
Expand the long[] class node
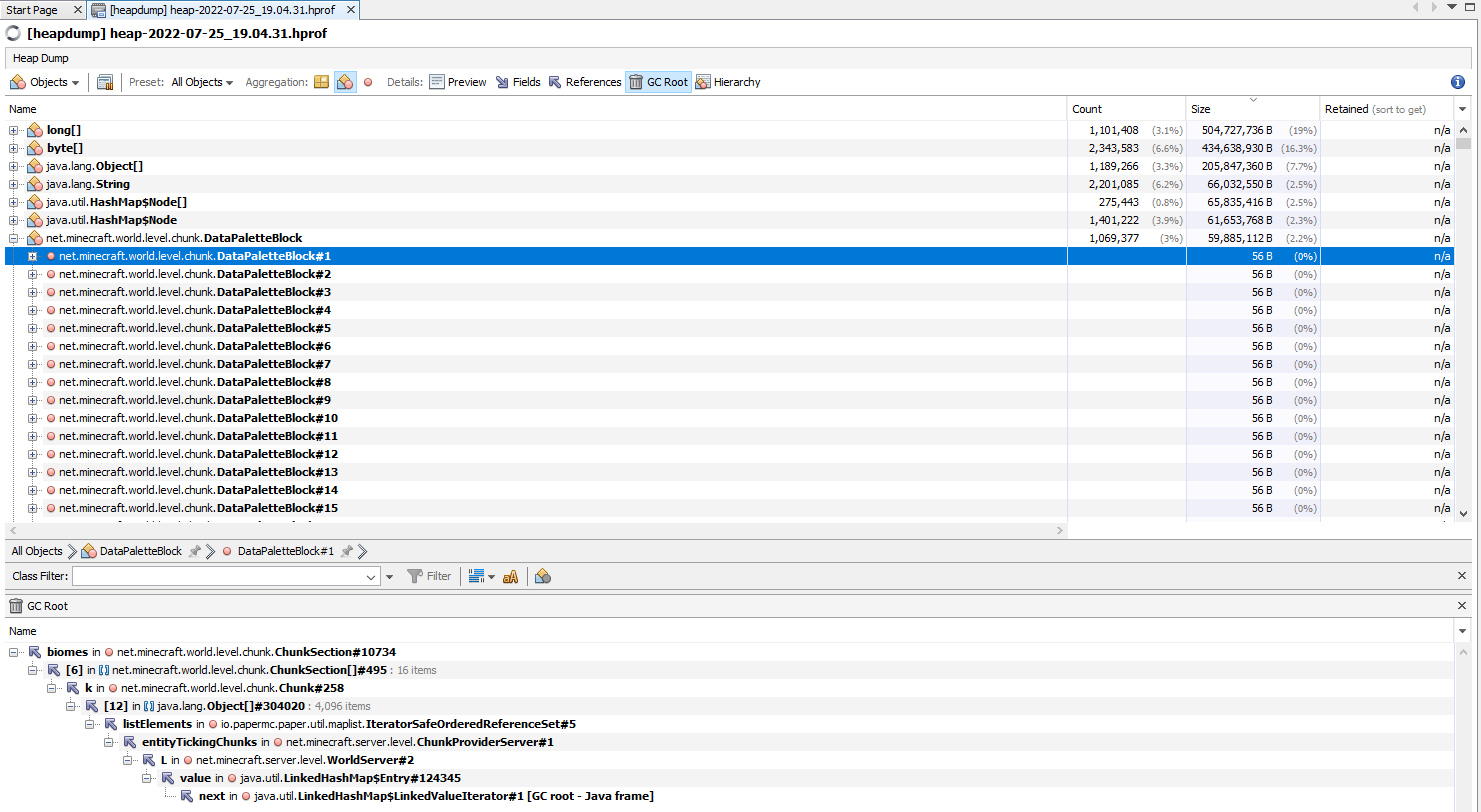pos(14,130)
